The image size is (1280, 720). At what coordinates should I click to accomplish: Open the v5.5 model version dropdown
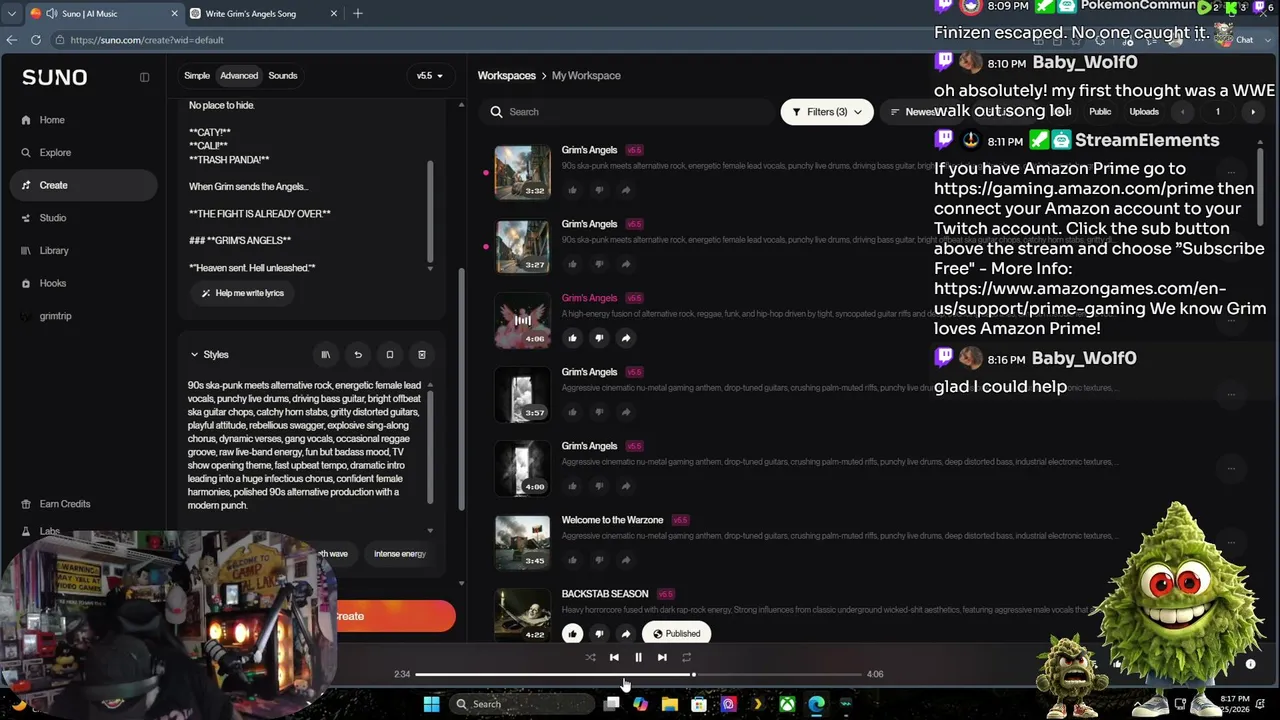click(x=430, y=76)
